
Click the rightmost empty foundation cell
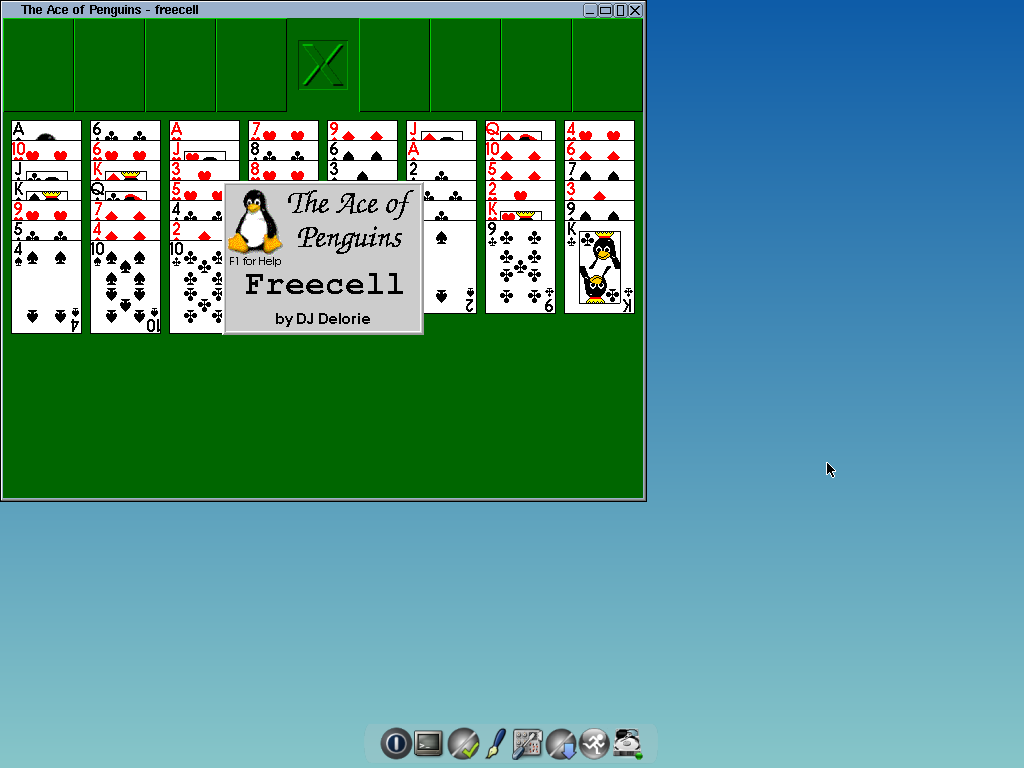click(x=607, y=65)
